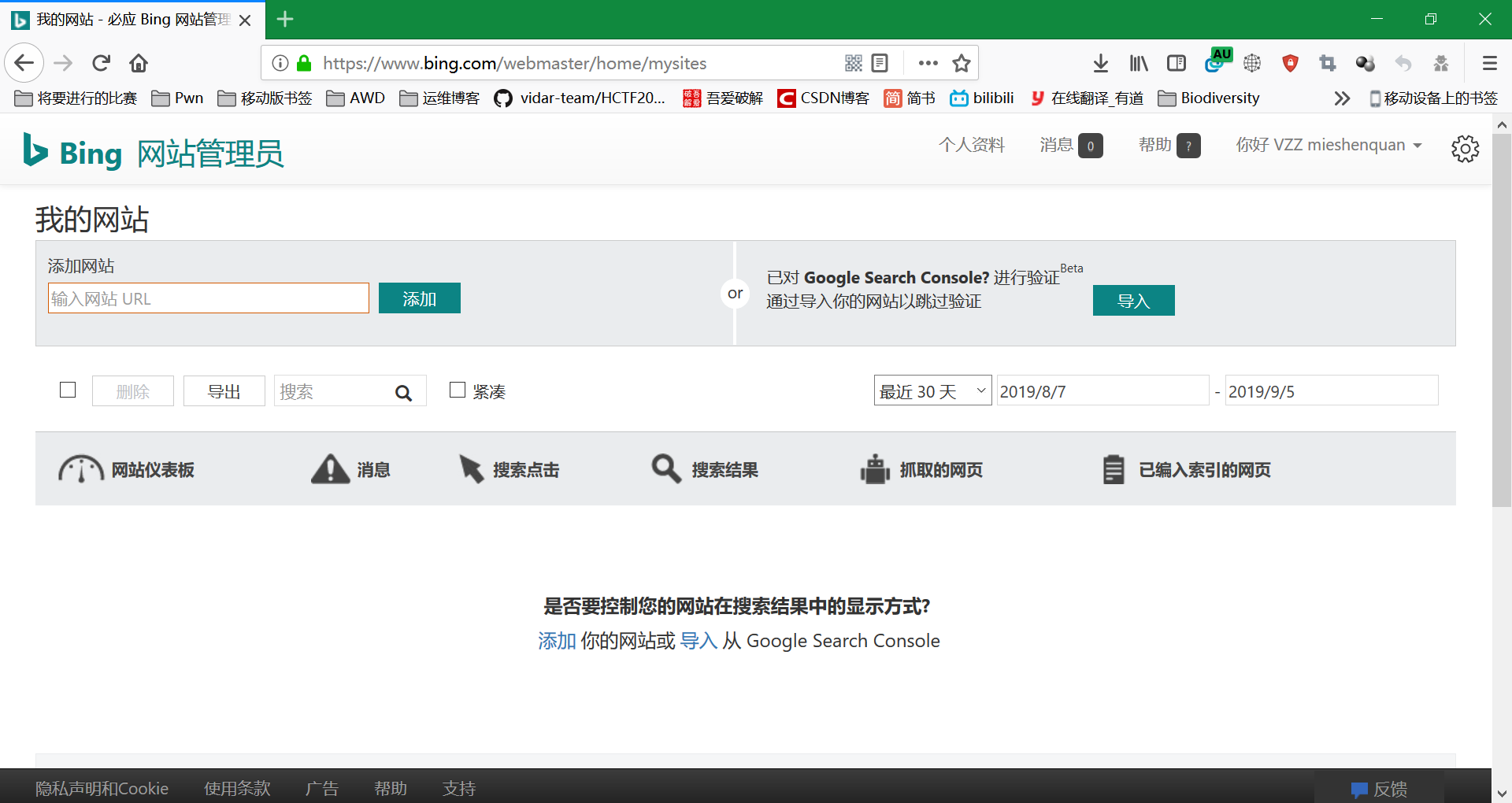Expand the 最近 30 天 date range dropdown
The height and width of the screenshot is (803, 1512).
[932, 390]
